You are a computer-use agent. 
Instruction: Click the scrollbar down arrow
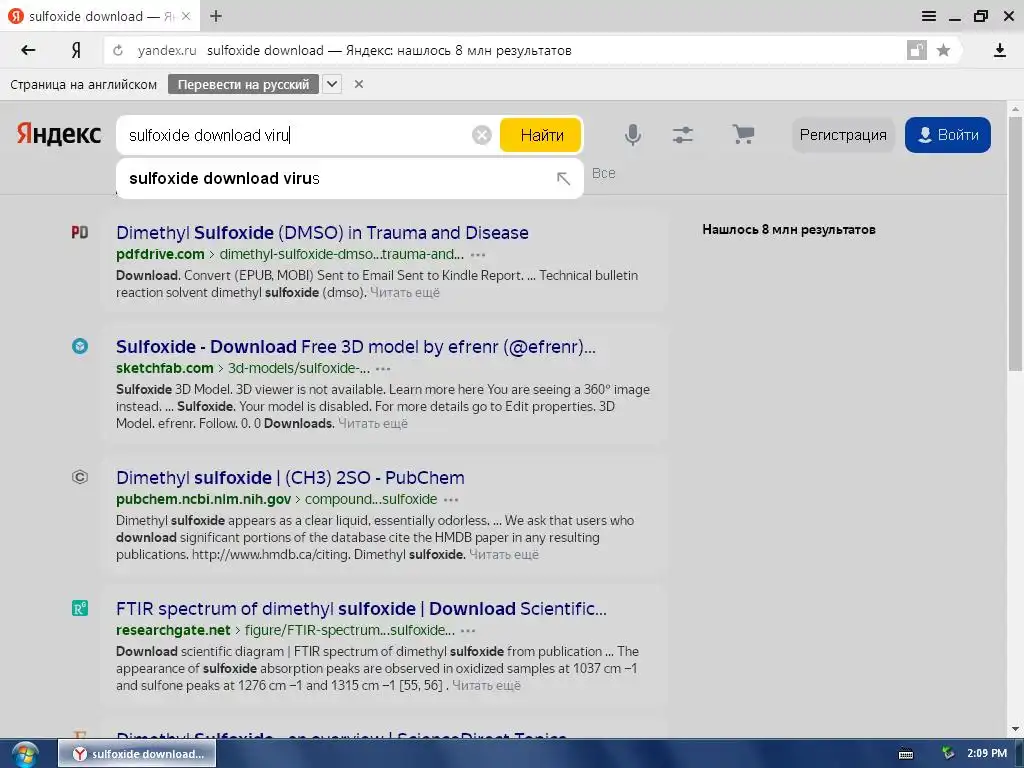(x=1015, y=728)
